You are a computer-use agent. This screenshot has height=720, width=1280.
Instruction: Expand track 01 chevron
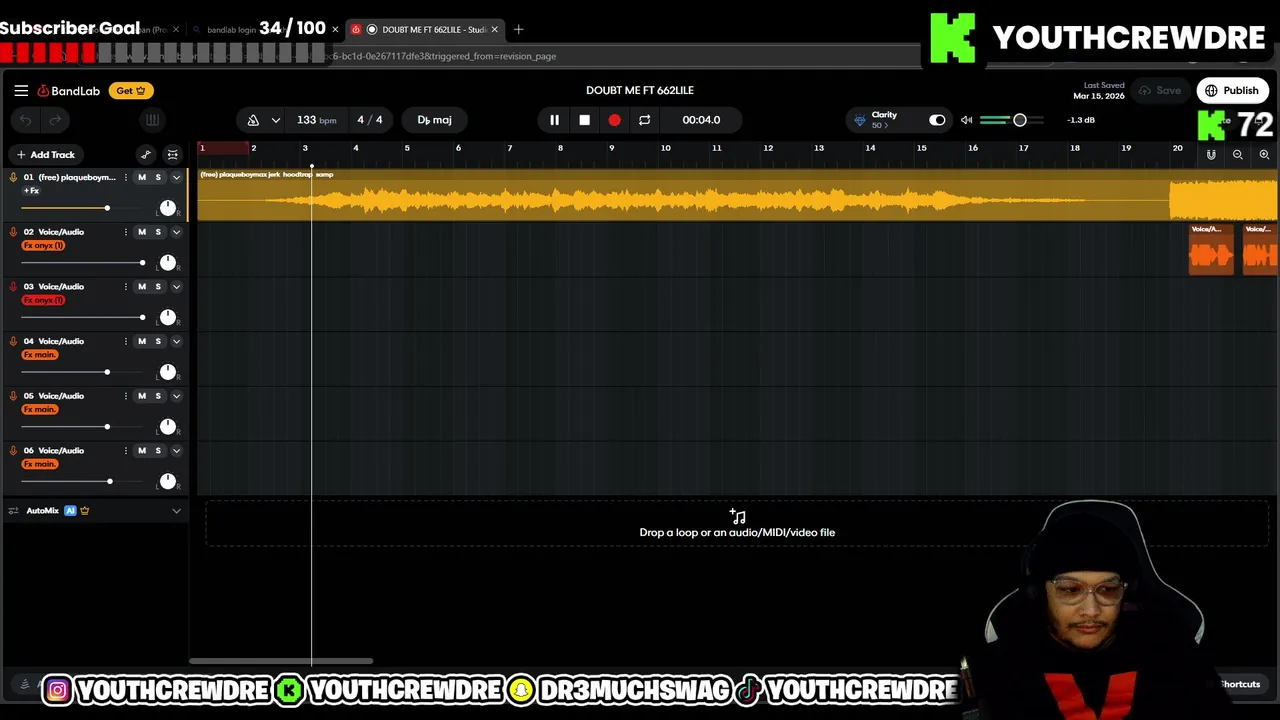point(176,177)
